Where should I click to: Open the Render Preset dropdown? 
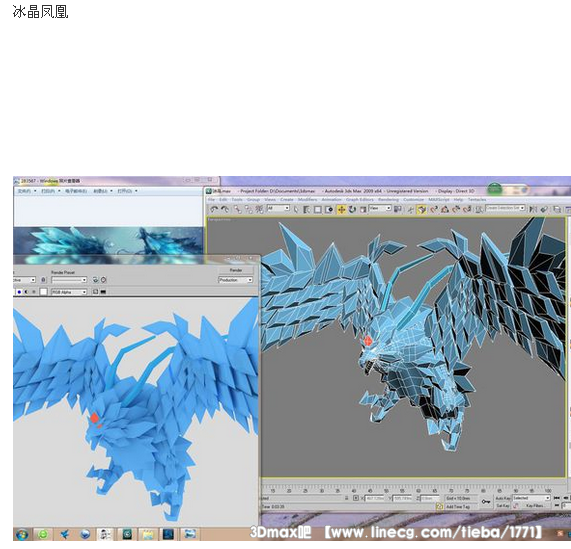[x=69, y=280]
